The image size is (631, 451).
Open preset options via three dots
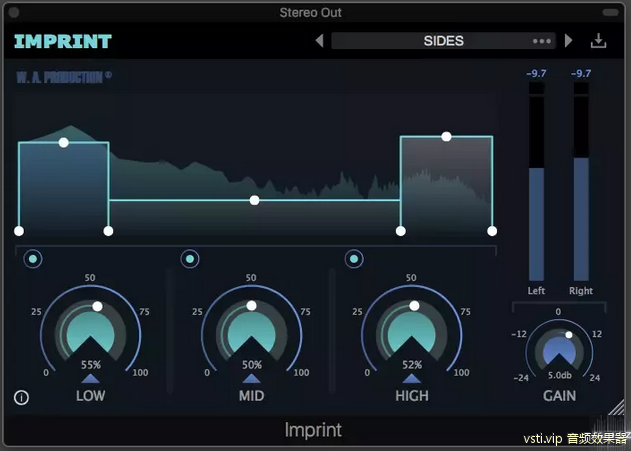[542, 41]
